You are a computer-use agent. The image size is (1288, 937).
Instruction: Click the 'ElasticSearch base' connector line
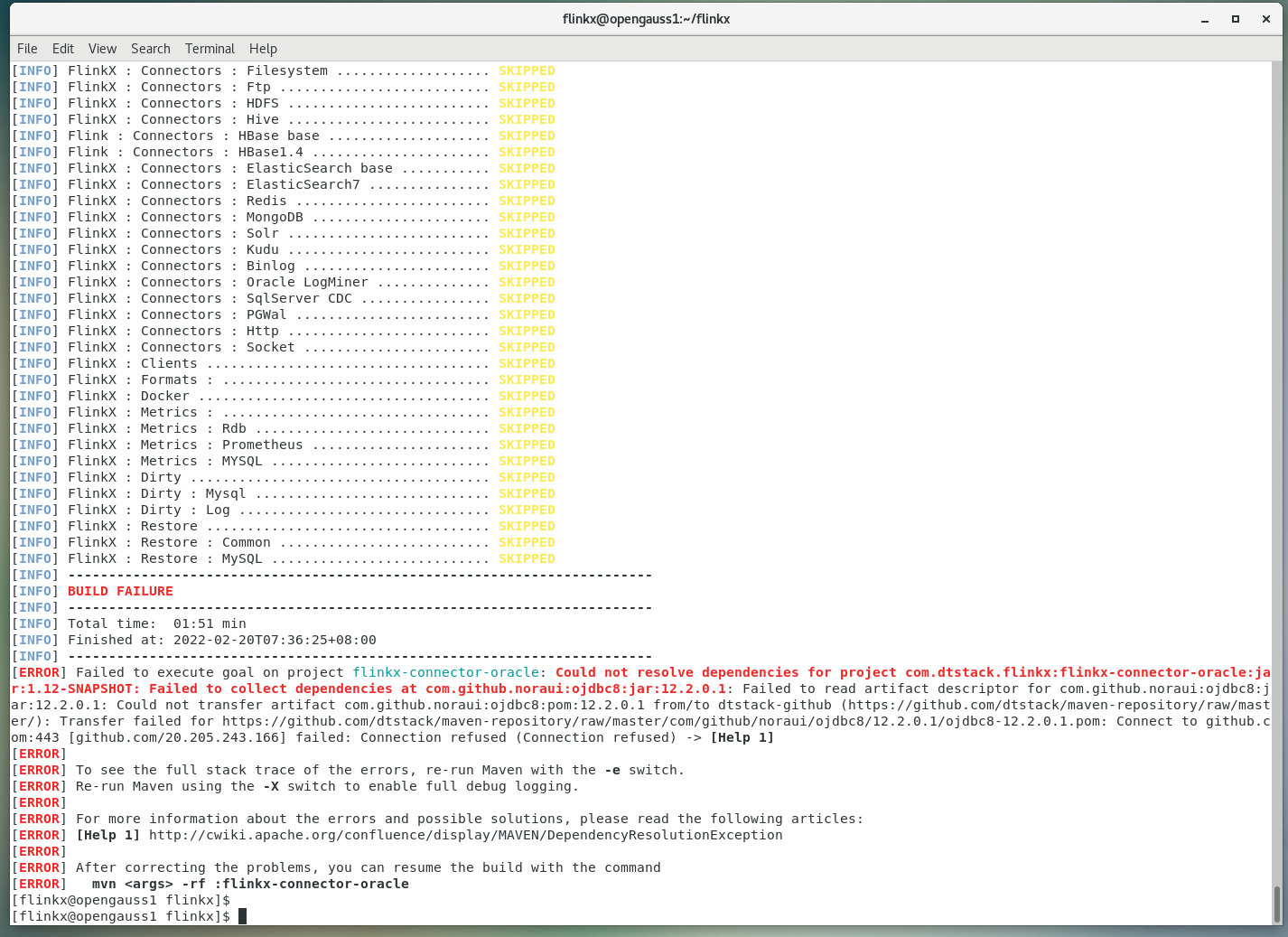[284, 168]
